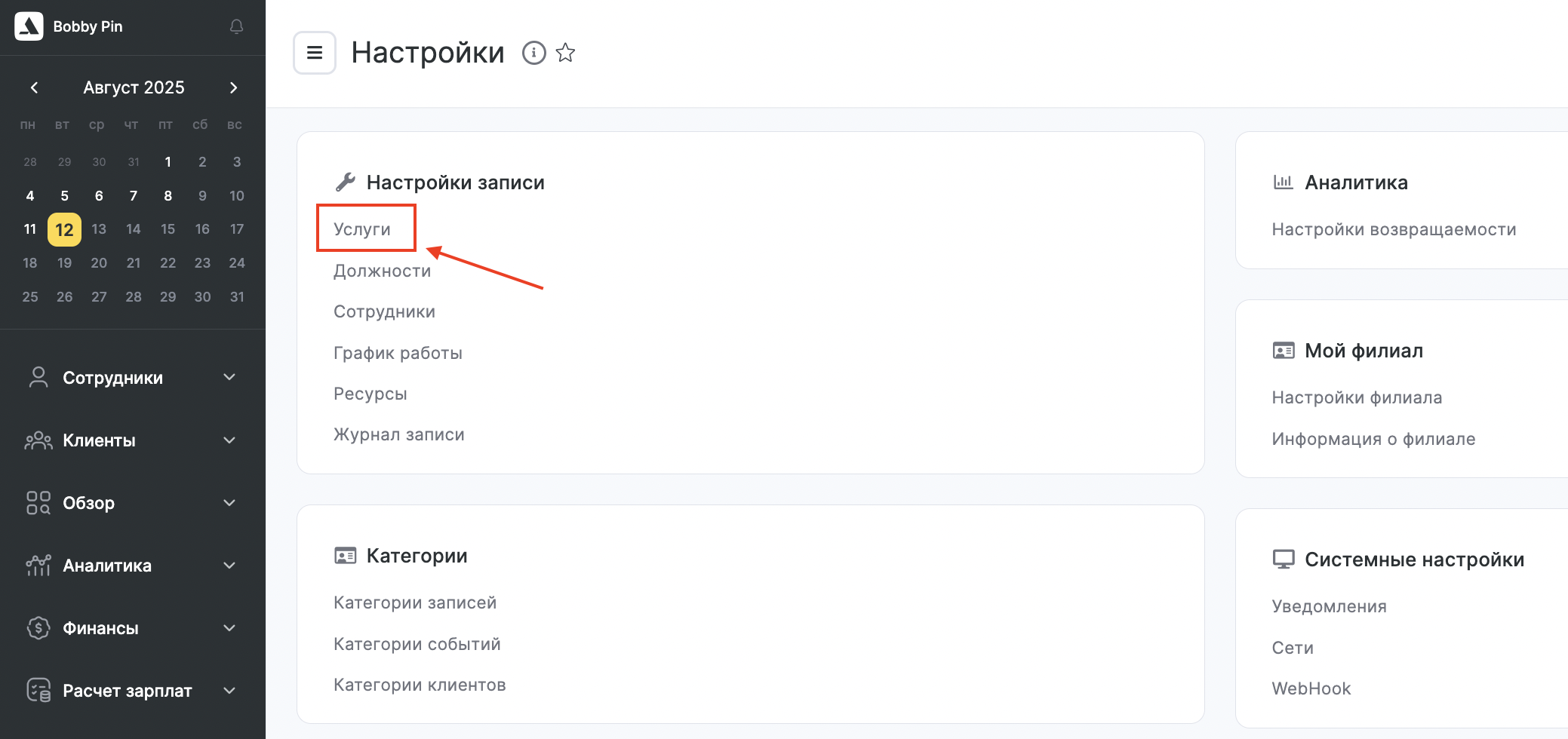Expand the Расчет зарплат chevron
1568x739 pixels.
(229, 691)
